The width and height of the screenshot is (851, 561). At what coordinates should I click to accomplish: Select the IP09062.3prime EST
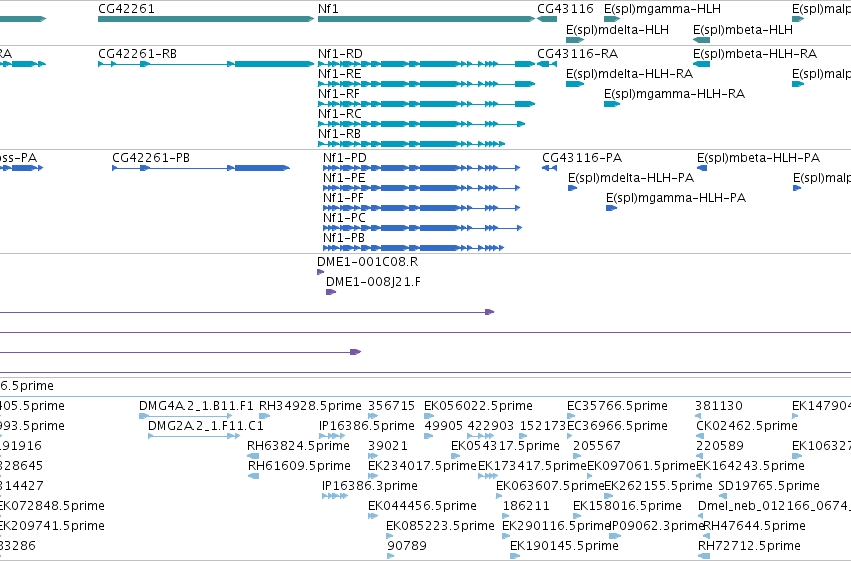click(615, 537)
